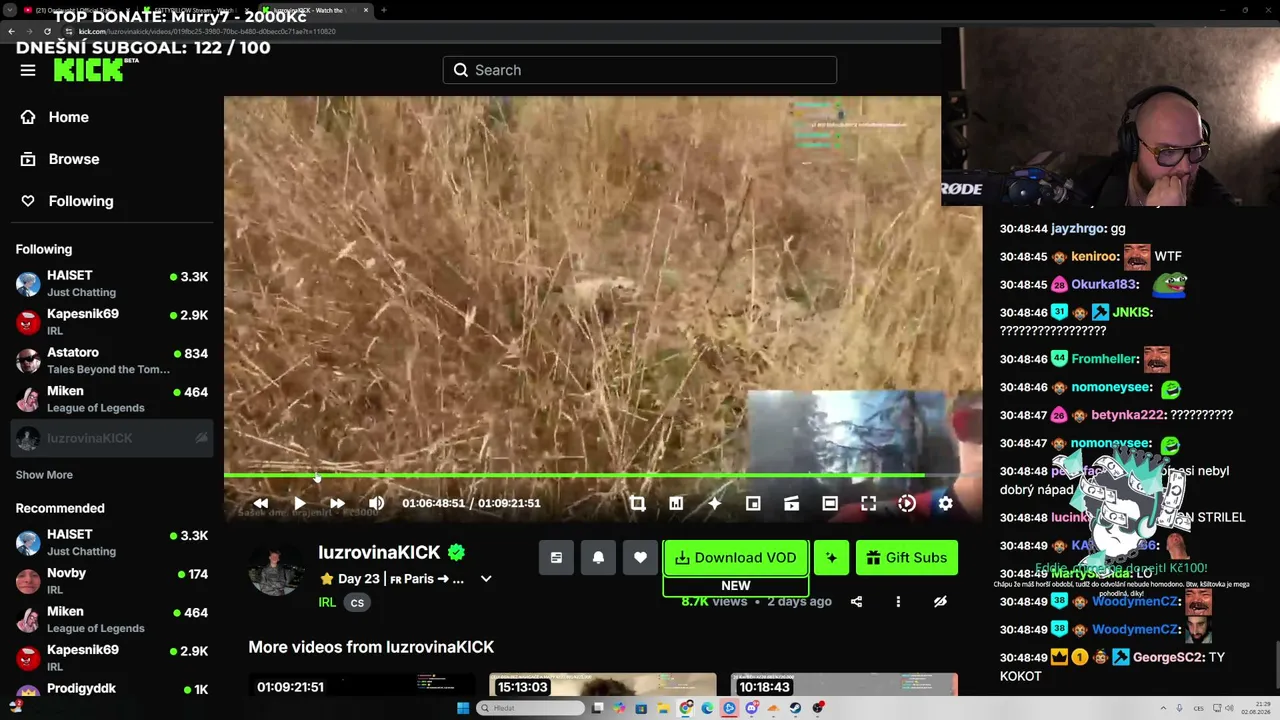Viewport: 1280px width, 720px height.
Task: Share the video using share icon
Action: 856,602
